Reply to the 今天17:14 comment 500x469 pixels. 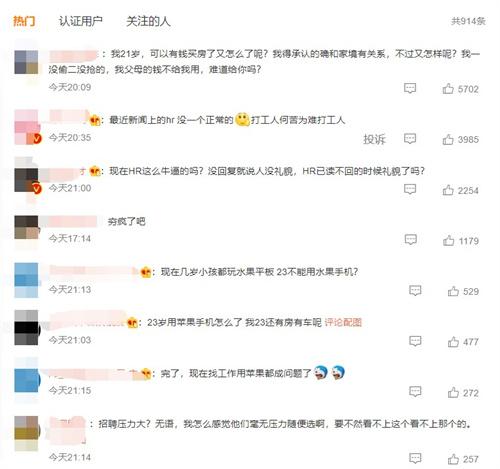[410, 239]
